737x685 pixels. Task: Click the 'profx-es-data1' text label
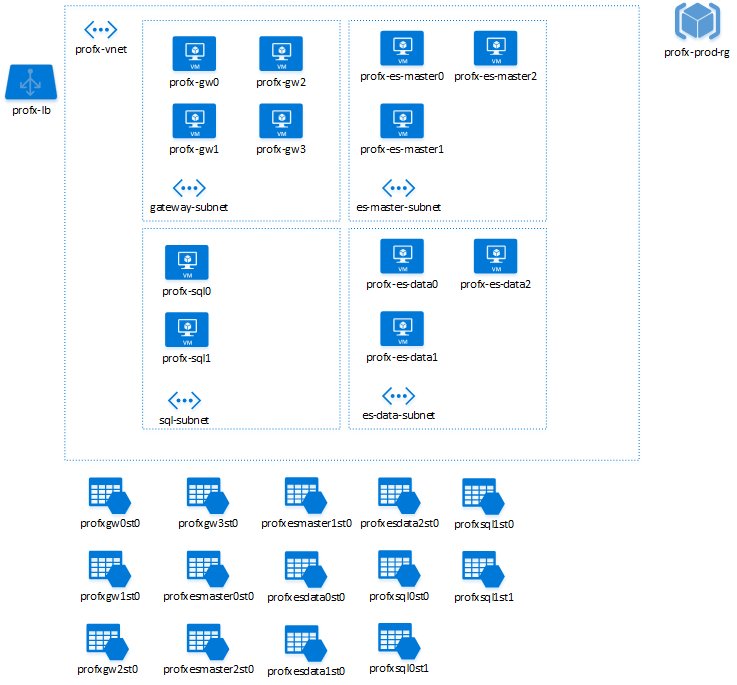(x=402, y=358)
